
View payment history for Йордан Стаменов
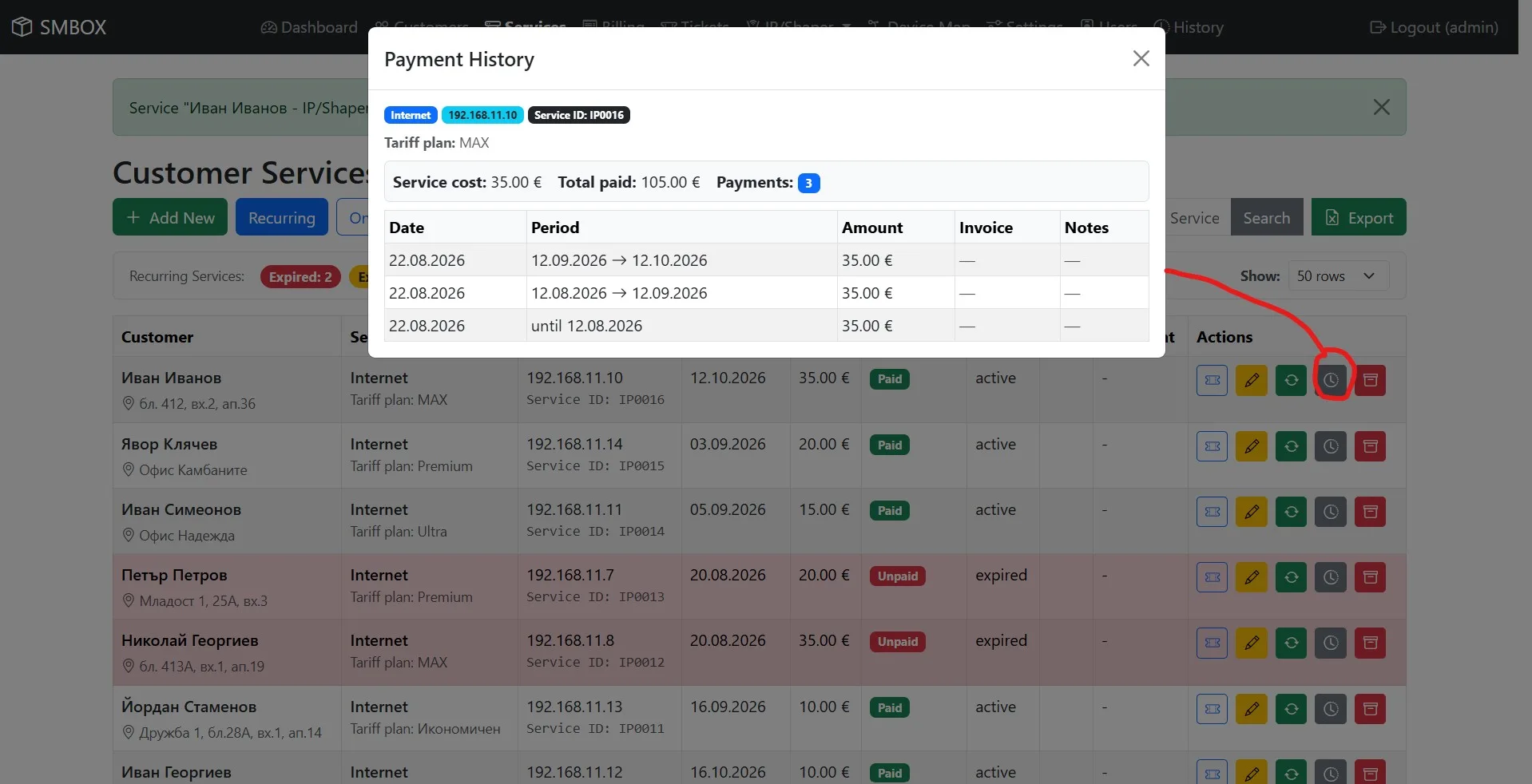(1331, 709)
